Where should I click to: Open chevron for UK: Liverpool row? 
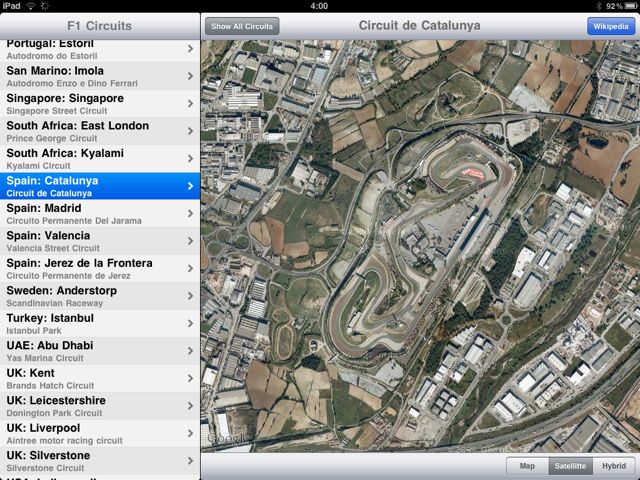point(190,433)
